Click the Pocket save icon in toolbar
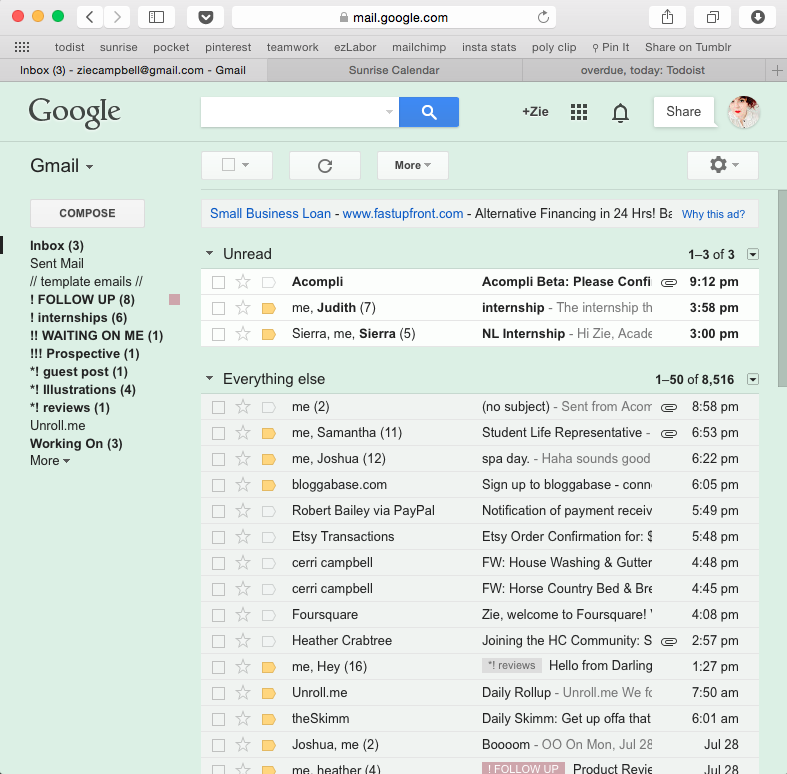Viewport: 787px width, 774px height. 205,17
